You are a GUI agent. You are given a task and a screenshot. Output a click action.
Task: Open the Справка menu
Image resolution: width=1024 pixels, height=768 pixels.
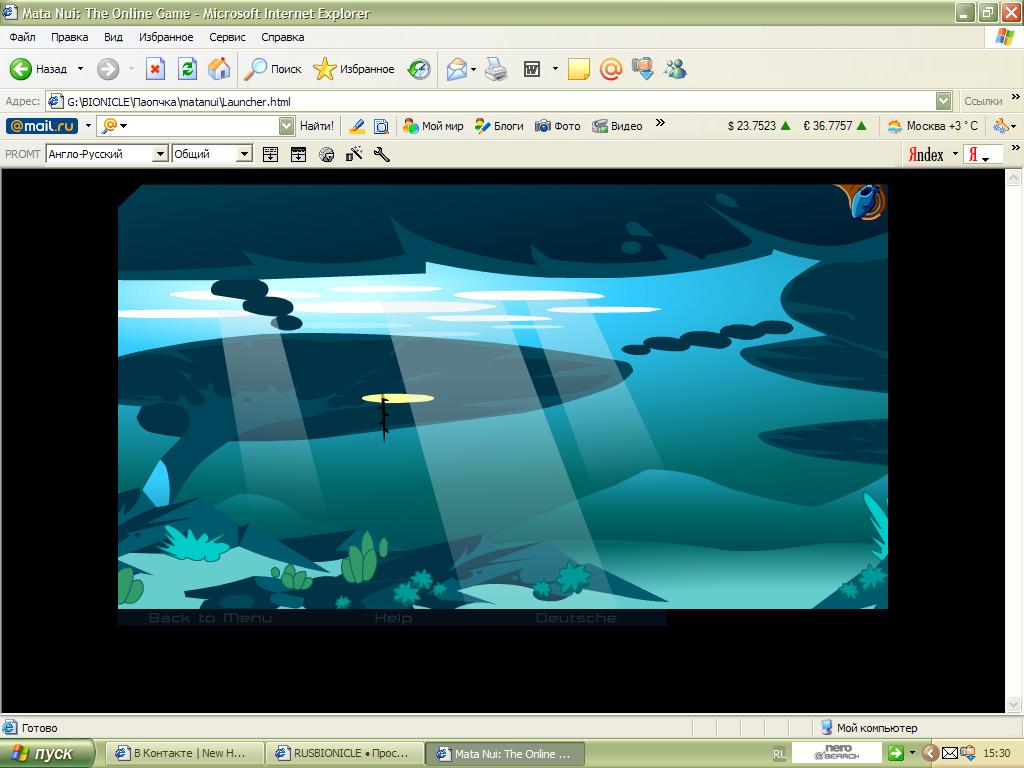(283, 37)
